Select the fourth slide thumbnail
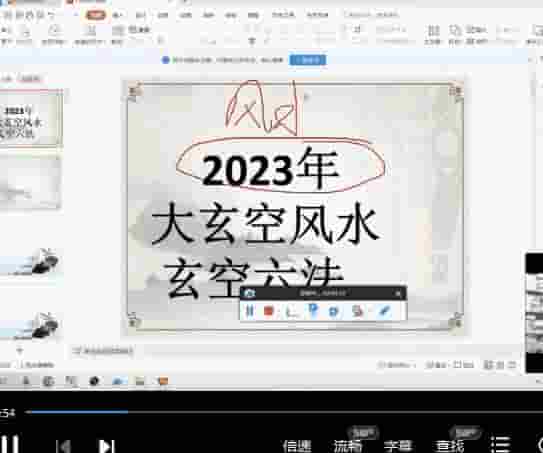543x453 pixels. [30, 326]
